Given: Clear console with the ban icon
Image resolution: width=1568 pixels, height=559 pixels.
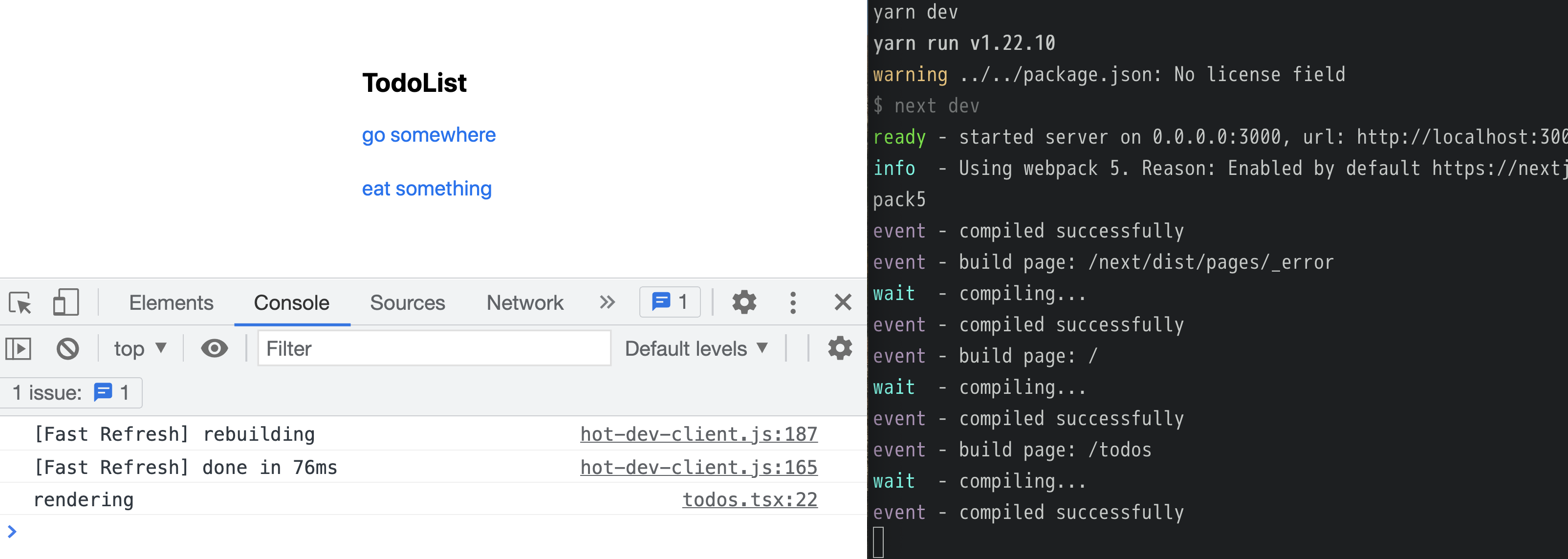Looking at the screenshot, I should (x=67, y=348).
